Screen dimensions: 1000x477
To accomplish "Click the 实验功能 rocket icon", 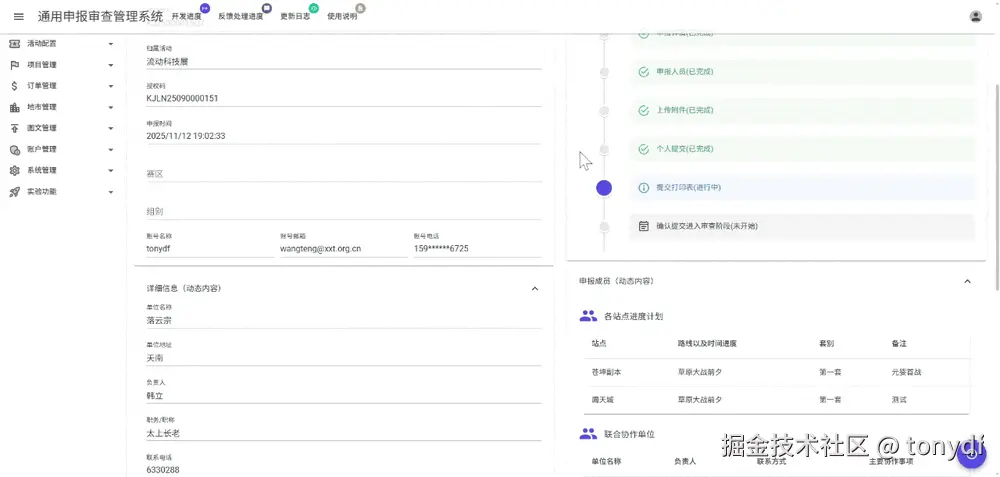I will [x=15, y=191].
